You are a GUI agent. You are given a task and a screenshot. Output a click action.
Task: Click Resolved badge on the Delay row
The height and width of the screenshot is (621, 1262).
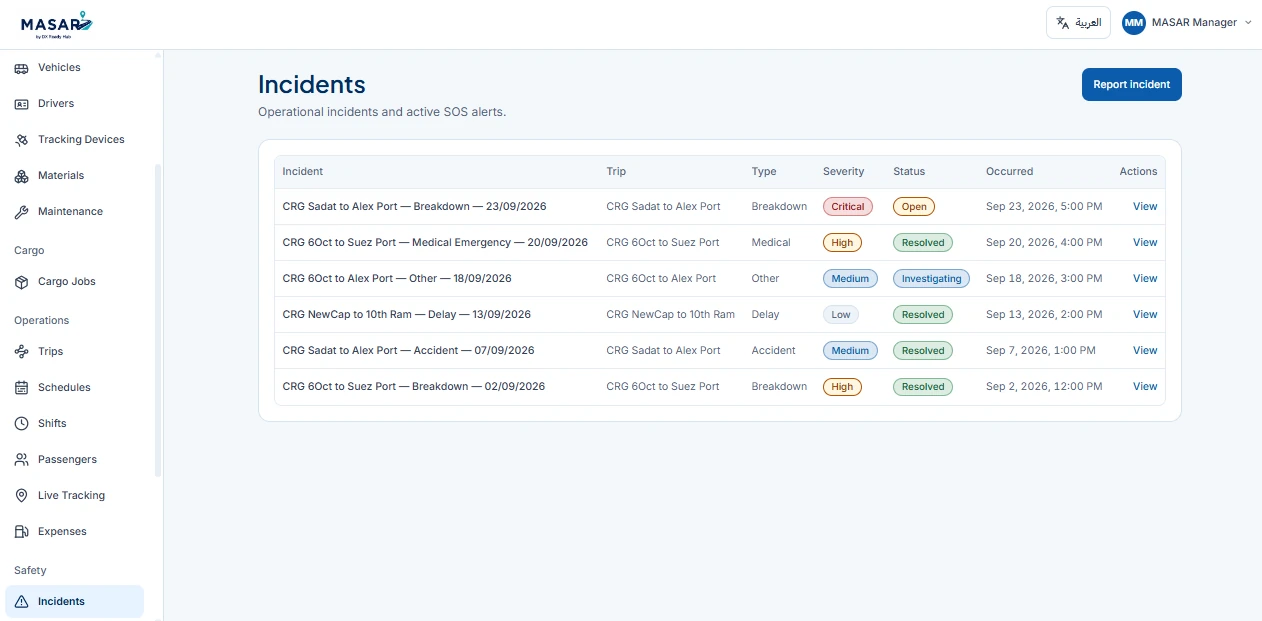click(923, 315)
